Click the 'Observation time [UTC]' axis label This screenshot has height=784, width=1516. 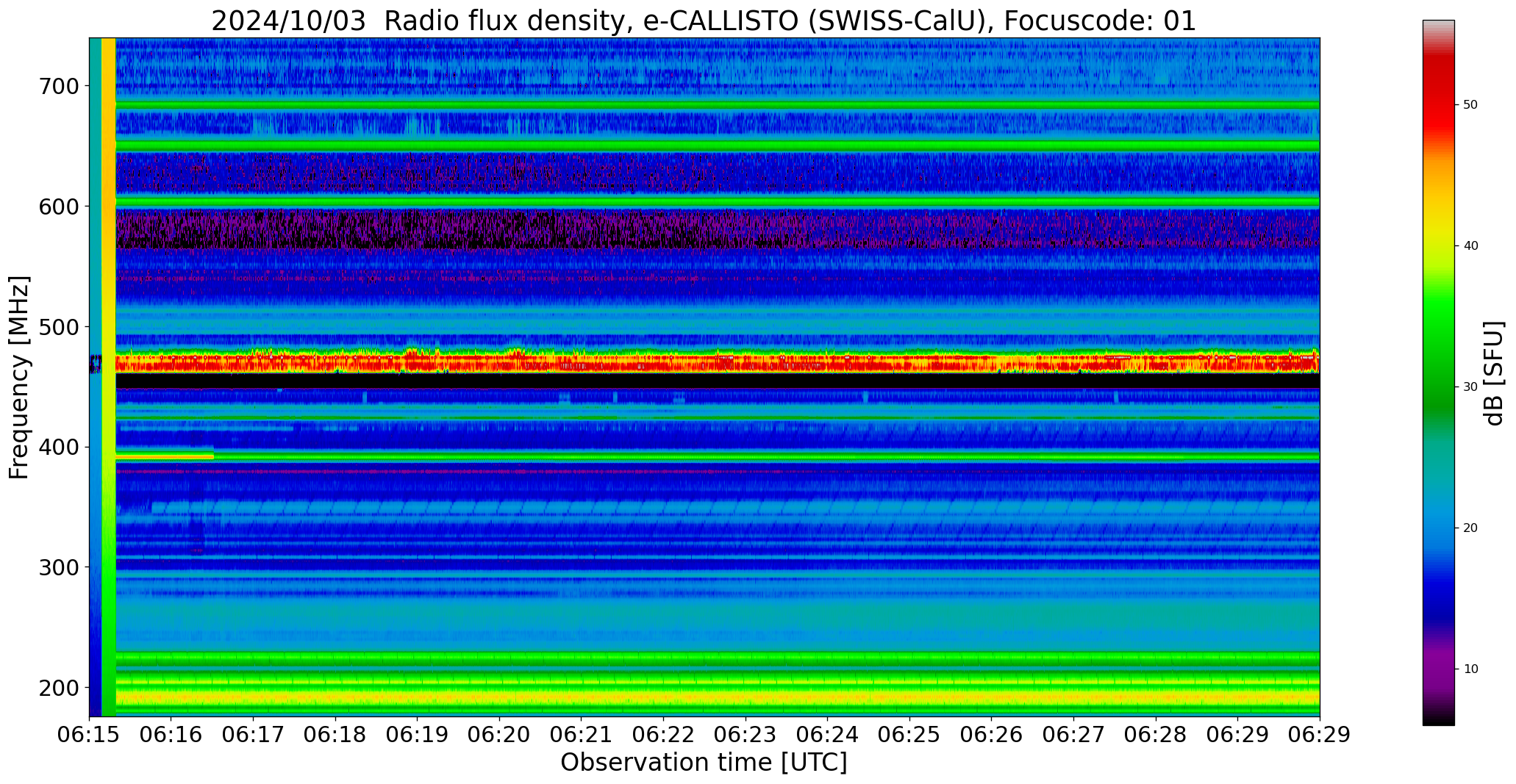tap(704, 762)
